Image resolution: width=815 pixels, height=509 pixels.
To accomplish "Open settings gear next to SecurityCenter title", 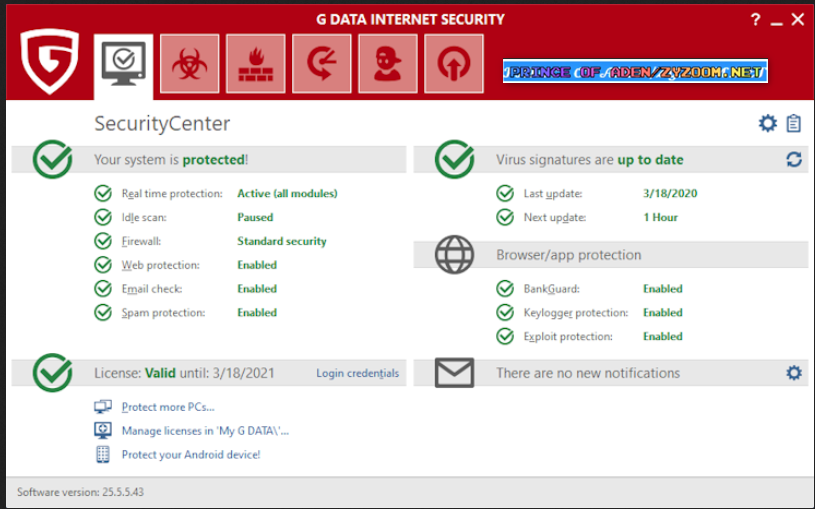I will [x=768, y=123].
